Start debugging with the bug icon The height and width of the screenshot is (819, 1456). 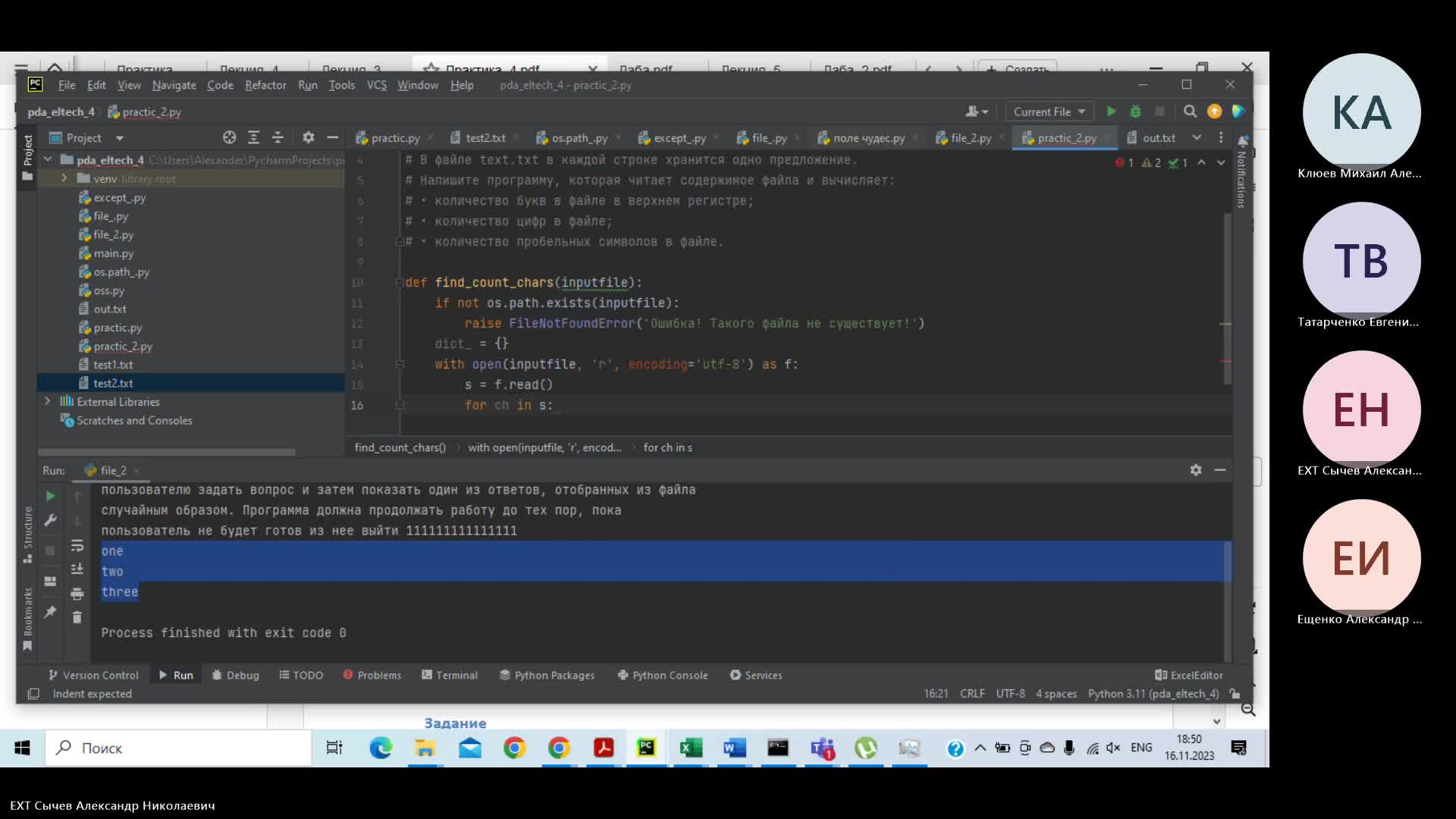[1135, 111]
